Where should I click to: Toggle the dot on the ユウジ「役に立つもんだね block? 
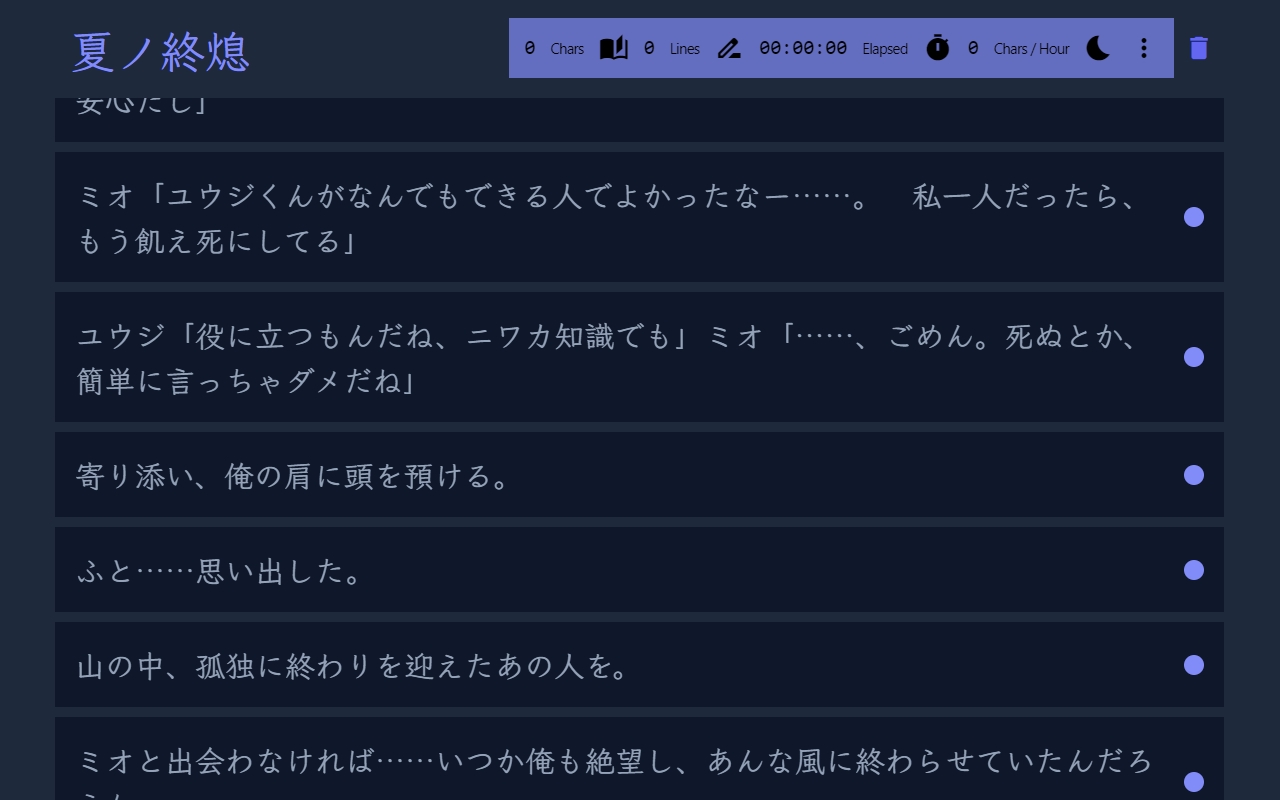[1194, 357]
